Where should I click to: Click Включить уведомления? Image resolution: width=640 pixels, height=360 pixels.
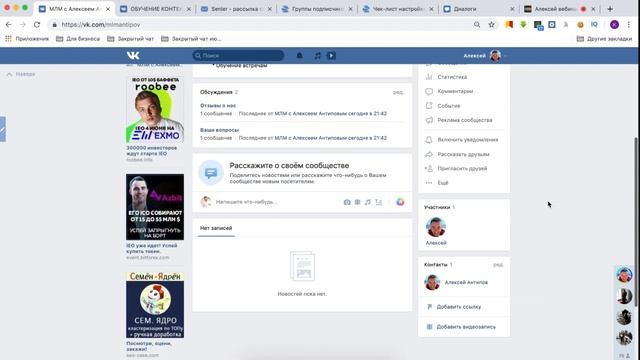[467, 140]
